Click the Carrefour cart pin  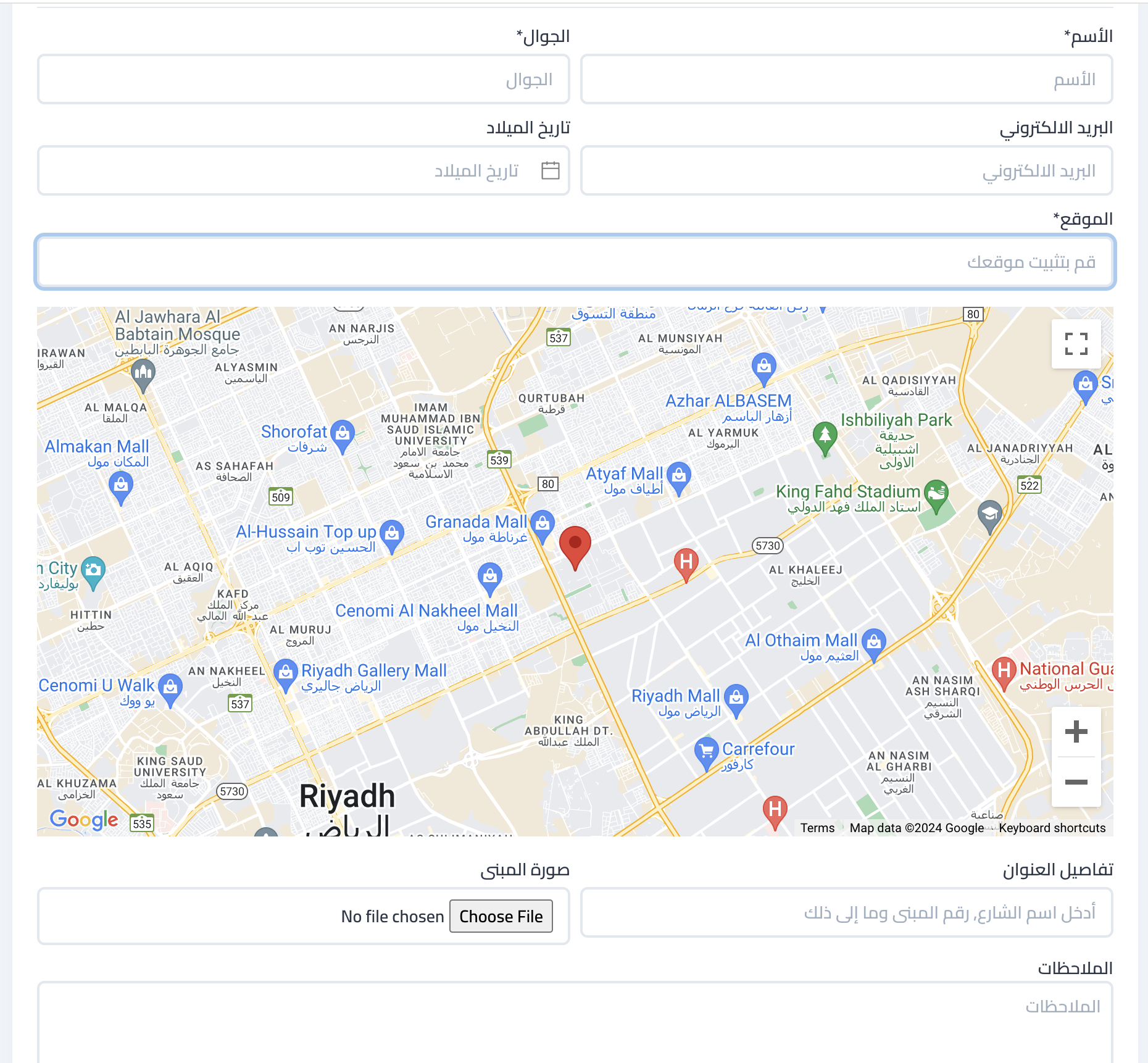(x=707, y=754)
